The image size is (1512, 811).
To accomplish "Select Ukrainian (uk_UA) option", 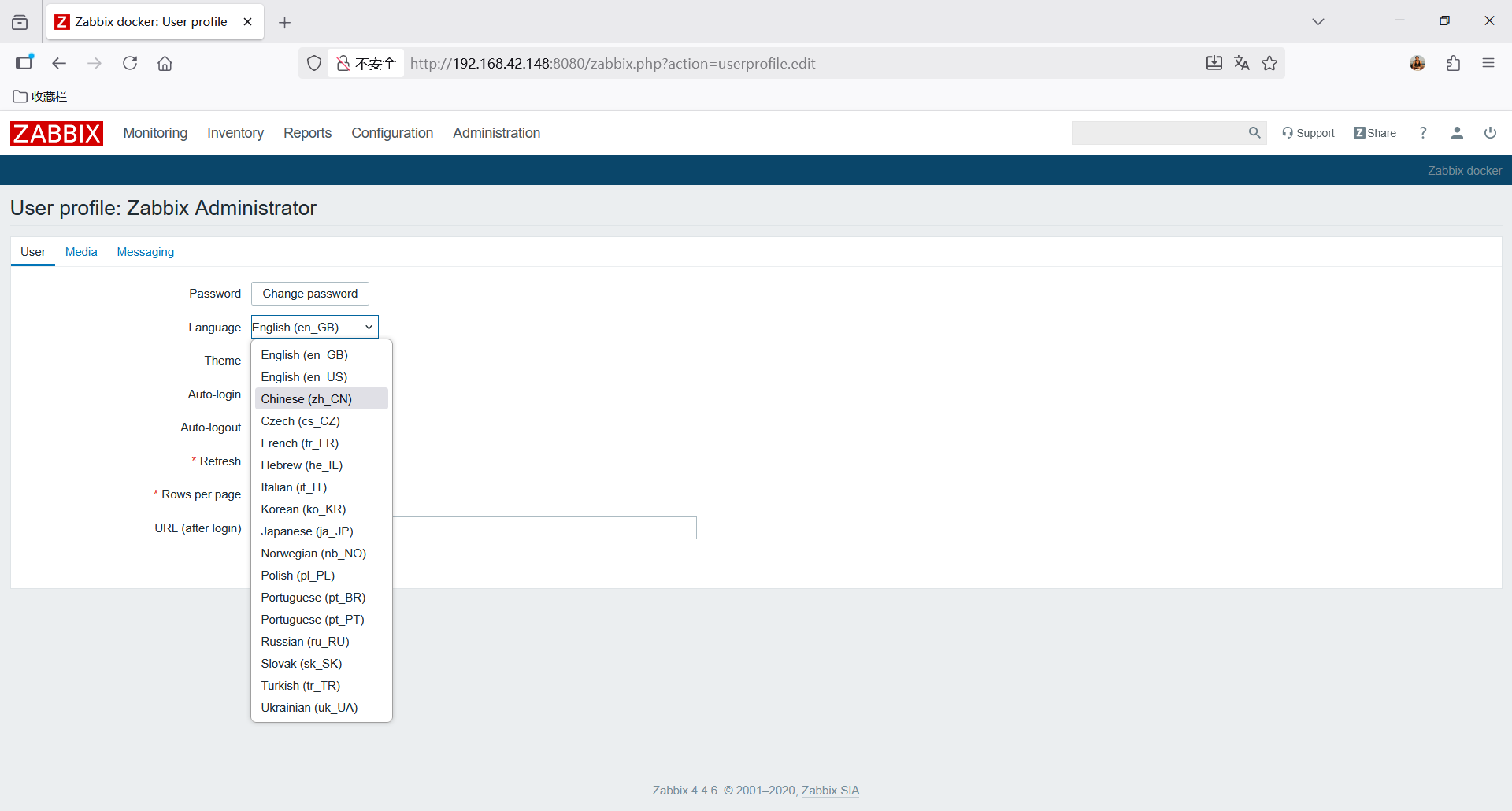I will (x=321, y=708).
